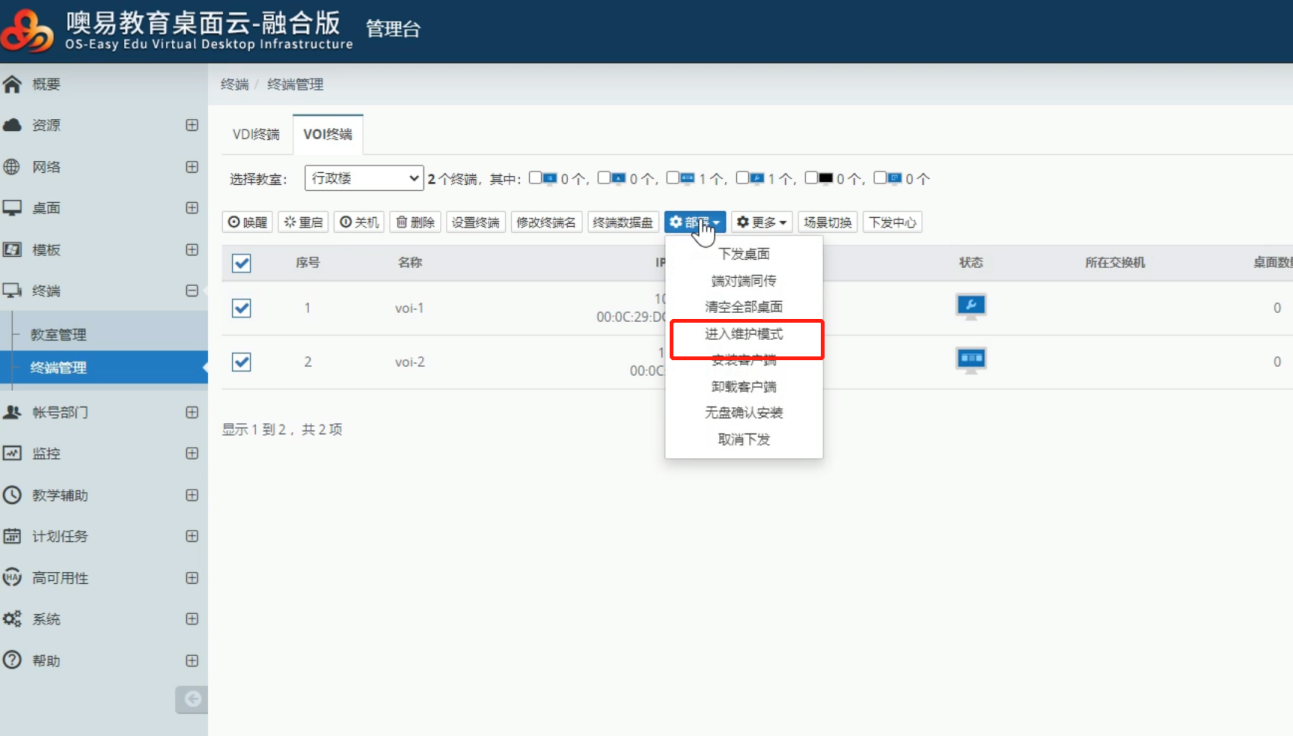Open the 概要 home icon in sidebar
Image resolution: width=1293 pixels, height=736 pixels.
[13, 85]
